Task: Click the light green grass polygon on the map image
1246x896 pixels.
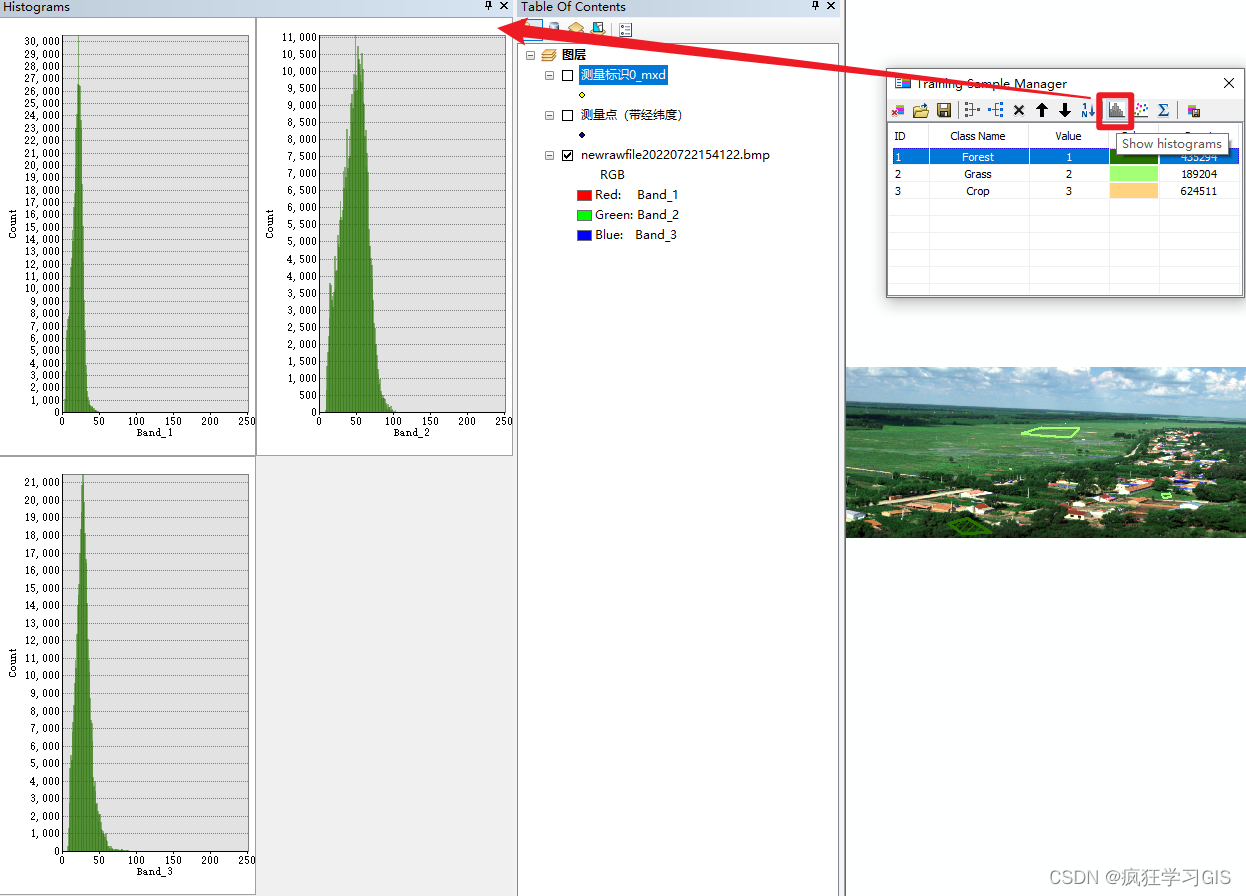Action: (1050, 432)
